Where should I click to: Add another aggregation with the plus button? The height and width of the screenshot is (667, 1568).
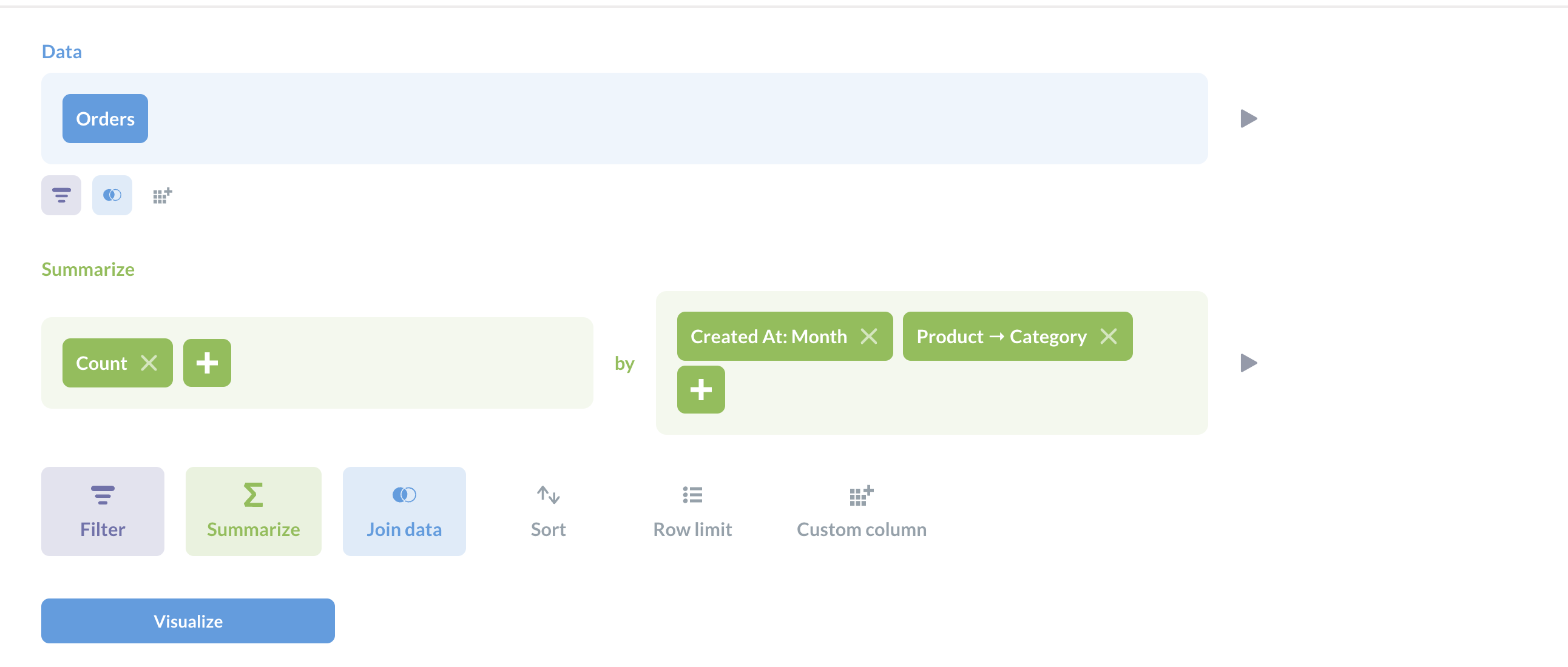click(207, 363)
